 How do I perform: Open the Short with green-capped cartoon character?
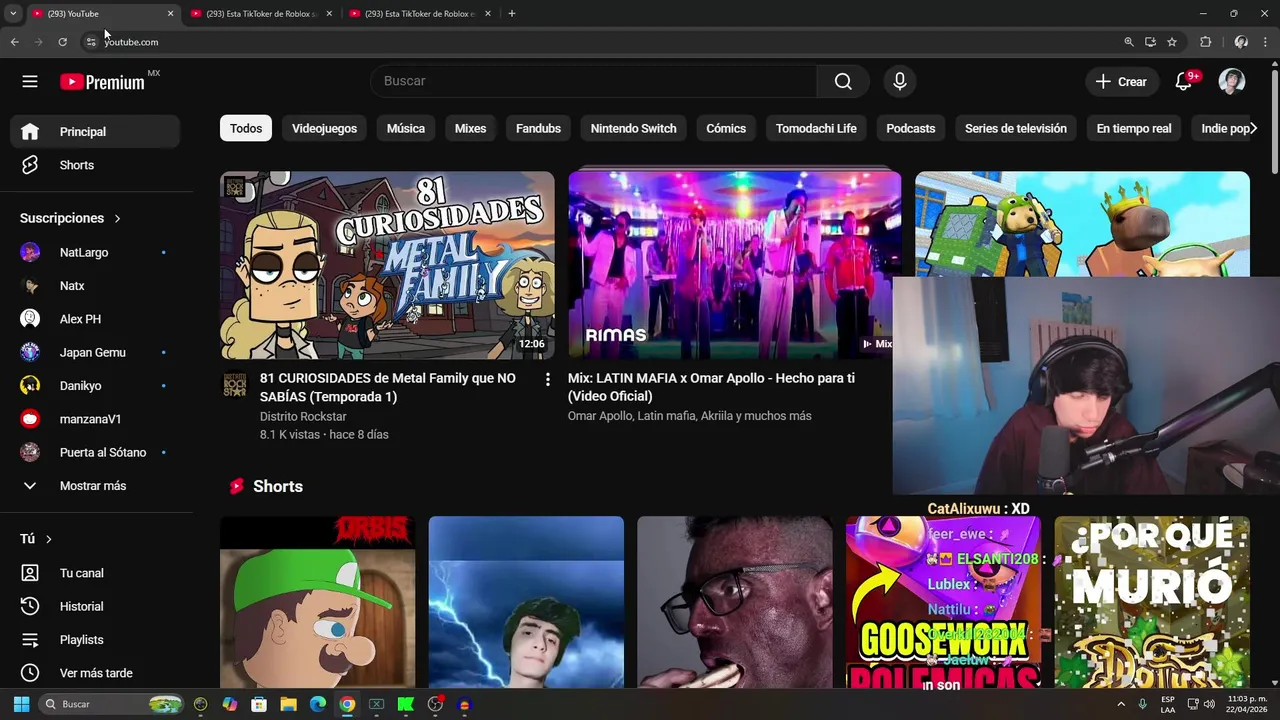point(317,602)
